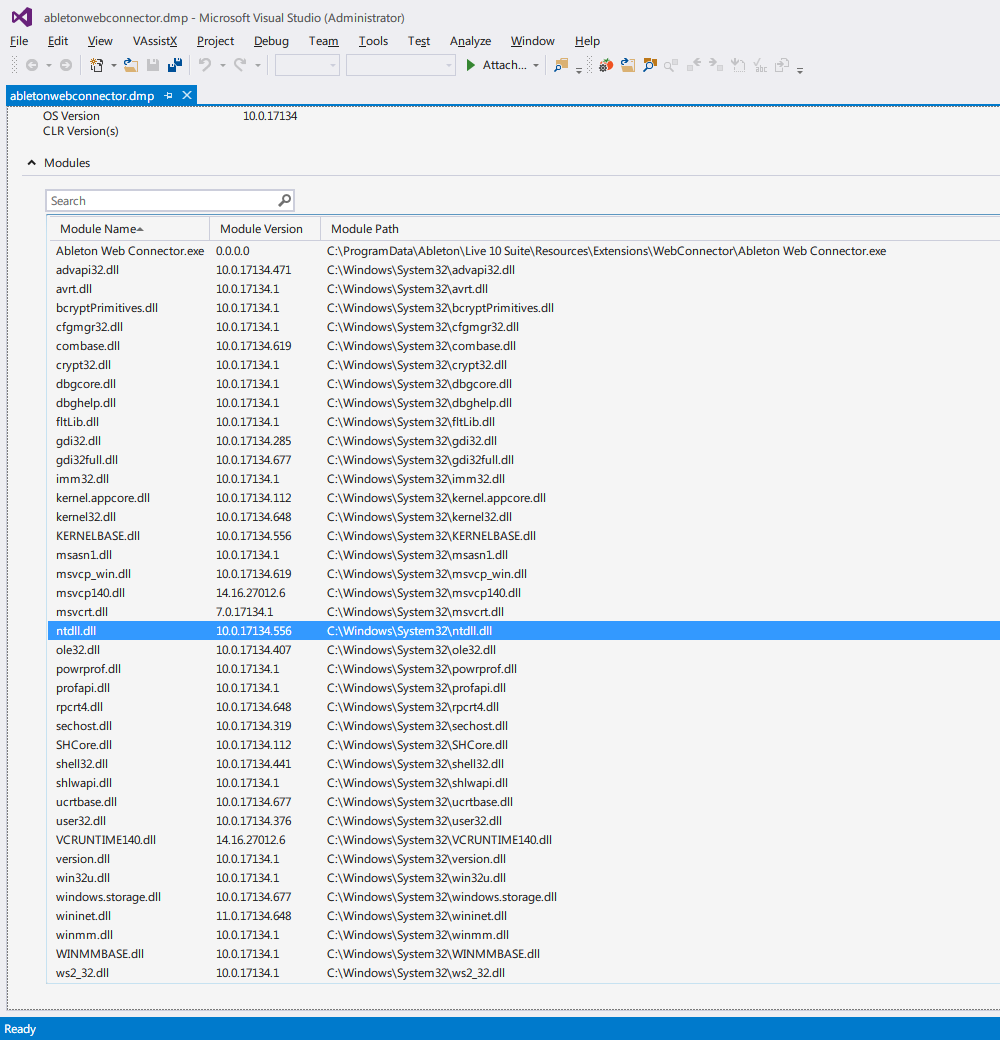
Task: Click the Redo arrow icon
Action: 240,65
